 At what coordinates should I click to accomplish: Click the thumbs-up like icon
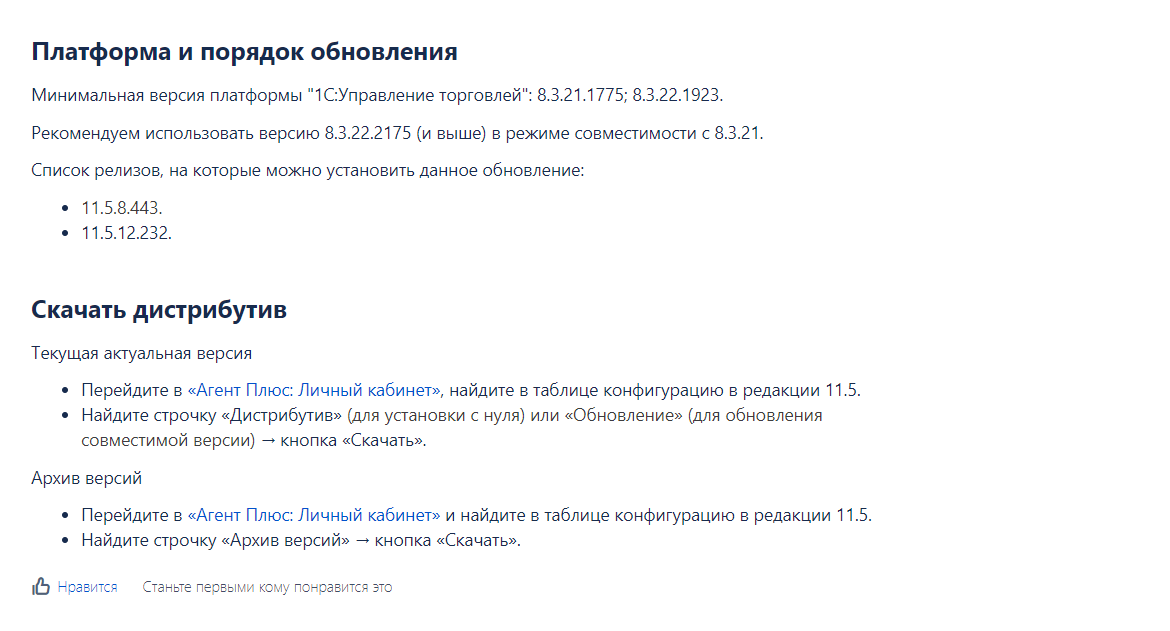click(40, 587)
